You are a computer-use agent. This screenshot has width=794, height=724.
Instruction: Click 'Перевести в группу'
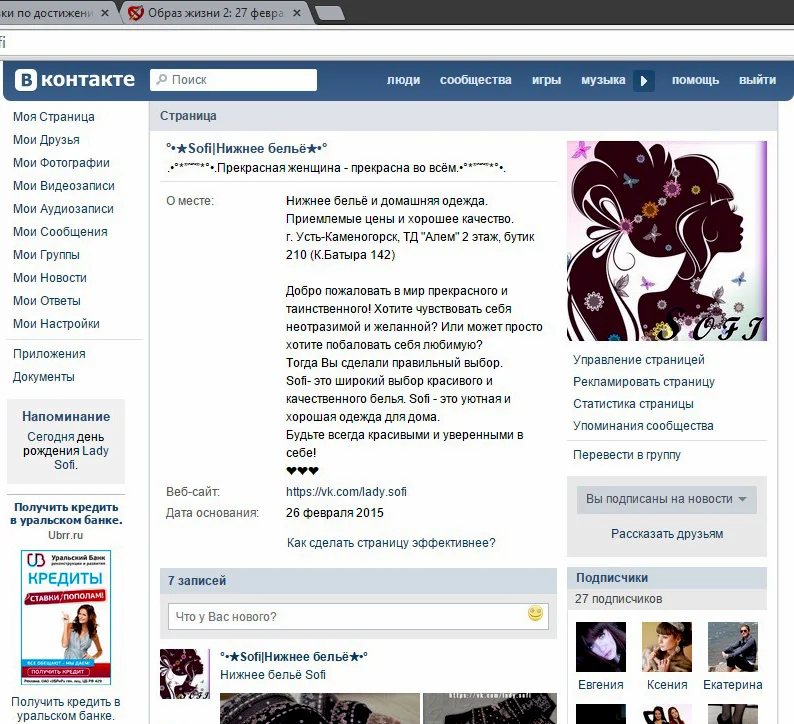click(x=627, y=455)
